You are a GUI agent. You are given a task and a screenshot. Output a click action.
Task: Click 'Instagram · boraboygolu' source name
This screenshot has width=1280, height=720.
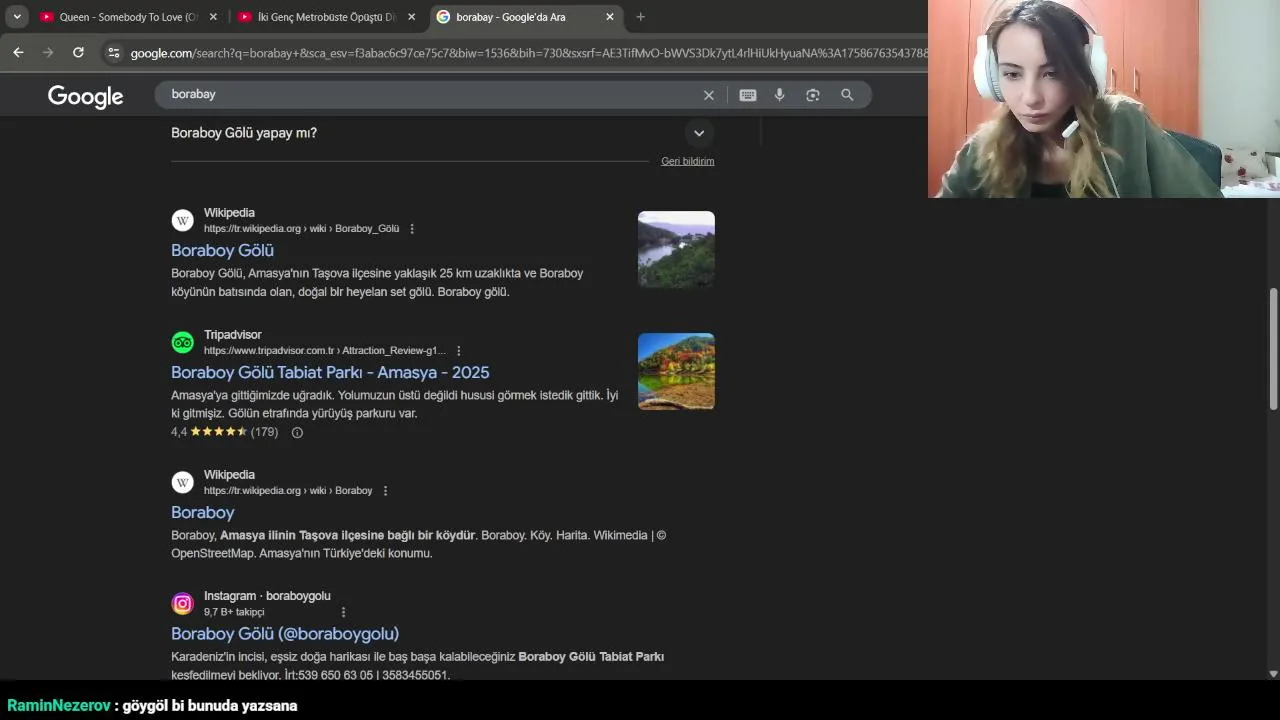pyautogui.click(x=267, y=596)
